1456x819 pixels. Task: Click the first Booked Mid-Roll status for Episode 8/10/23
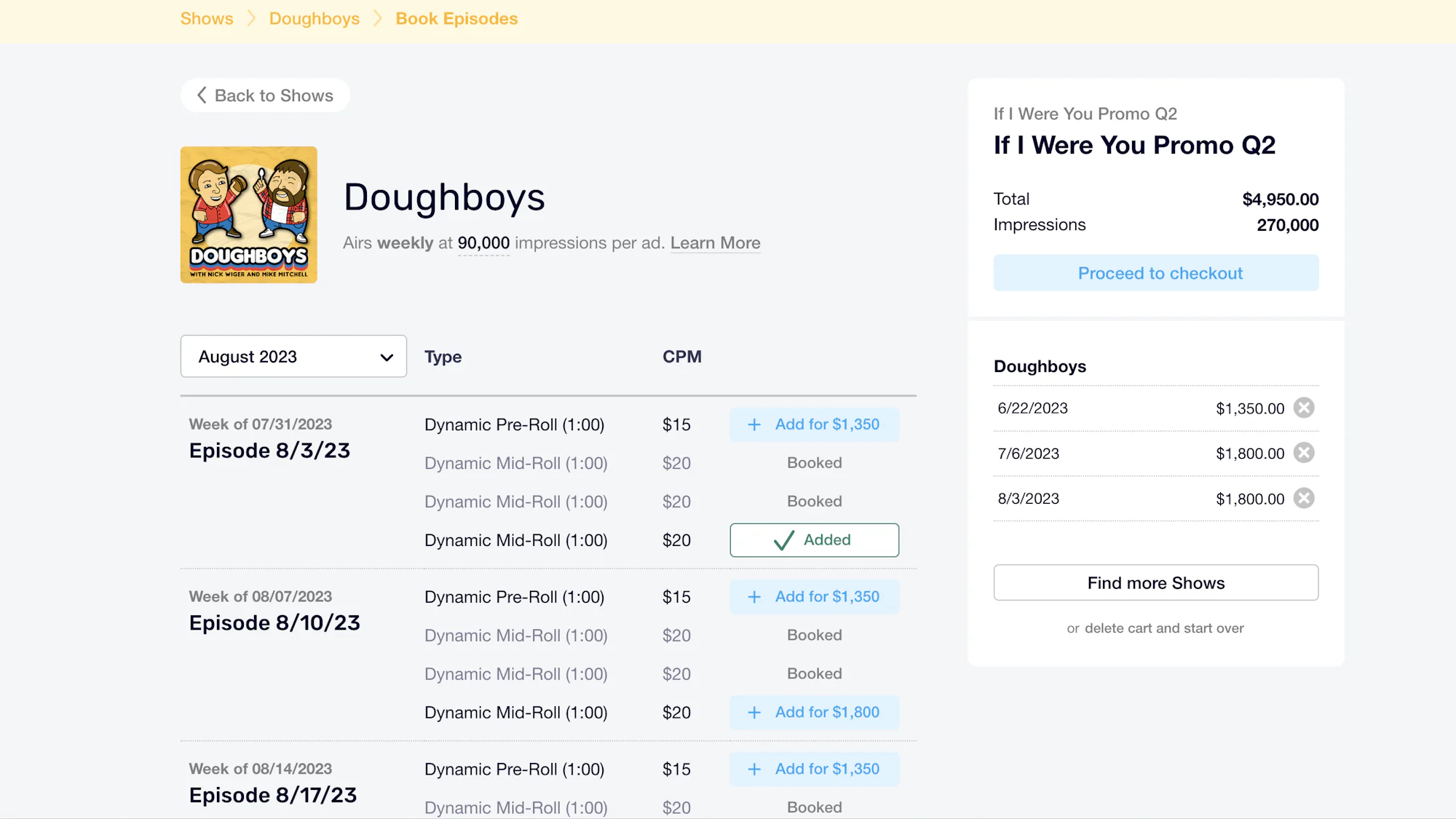click(814, 636)
